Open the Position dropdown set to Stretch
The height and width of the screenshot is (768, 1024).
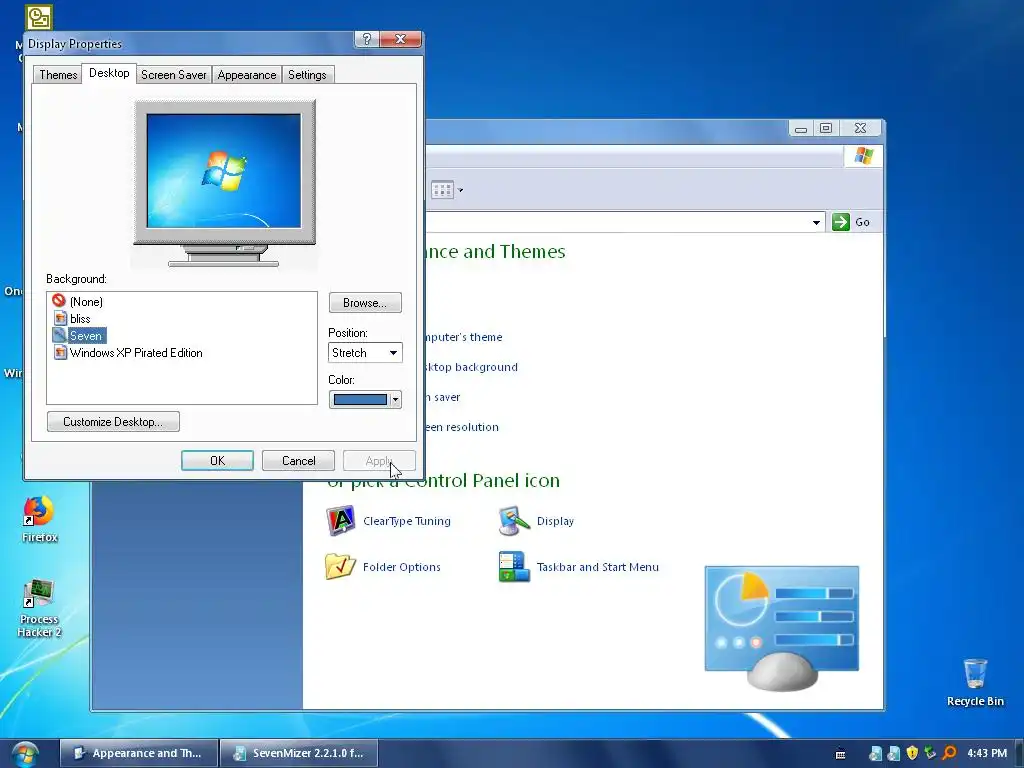(x=365, y=353)
